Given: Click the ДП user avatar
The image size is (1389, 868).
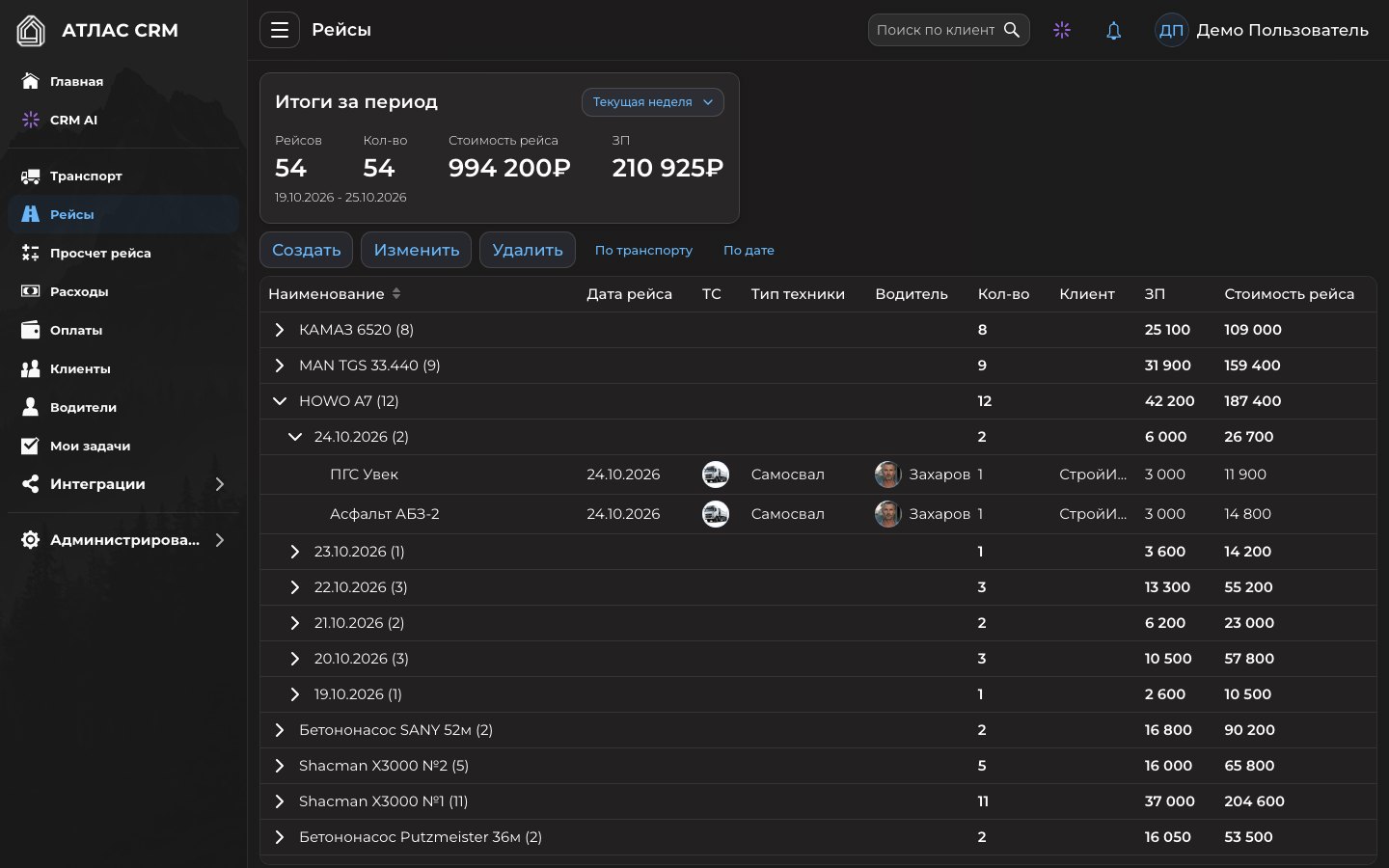Looking at the screenshot, I should [1171, 30].
